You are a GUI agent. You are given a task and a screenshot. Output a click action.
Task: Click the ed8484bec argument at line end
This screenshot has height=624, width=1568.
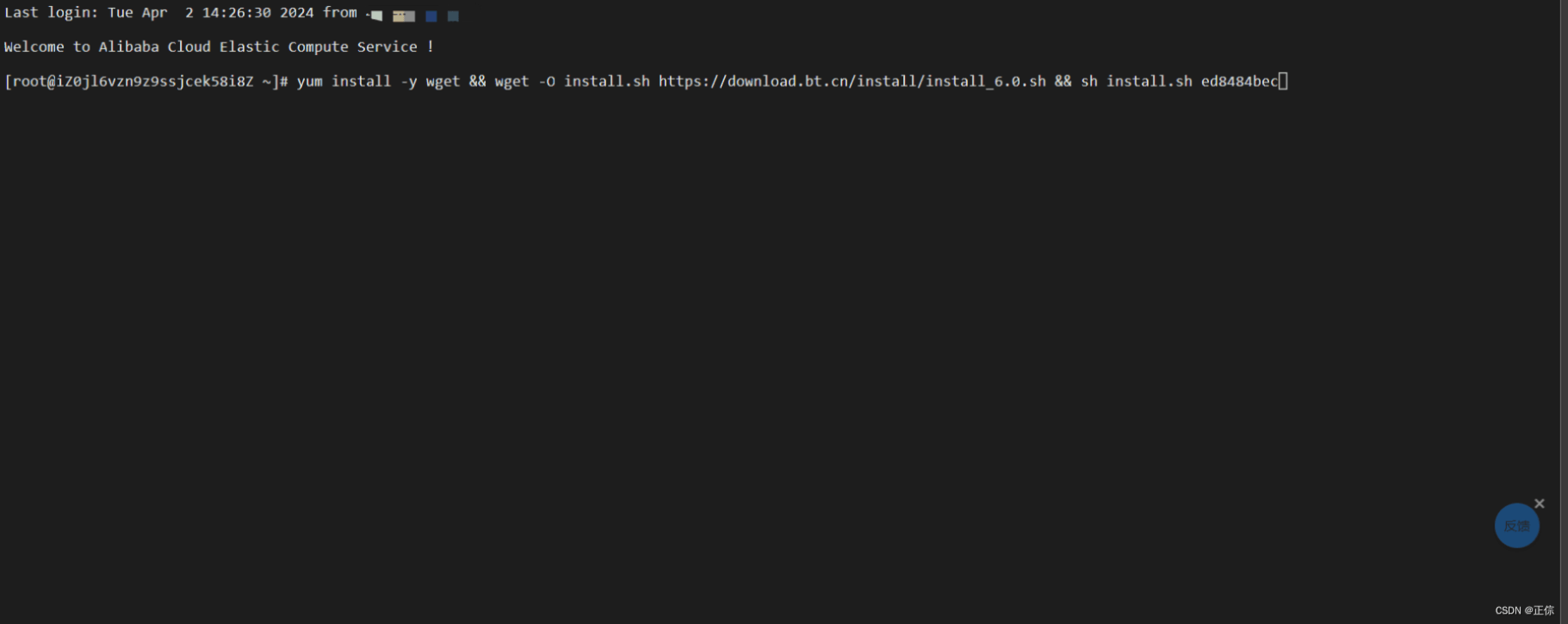(1239, 81)
